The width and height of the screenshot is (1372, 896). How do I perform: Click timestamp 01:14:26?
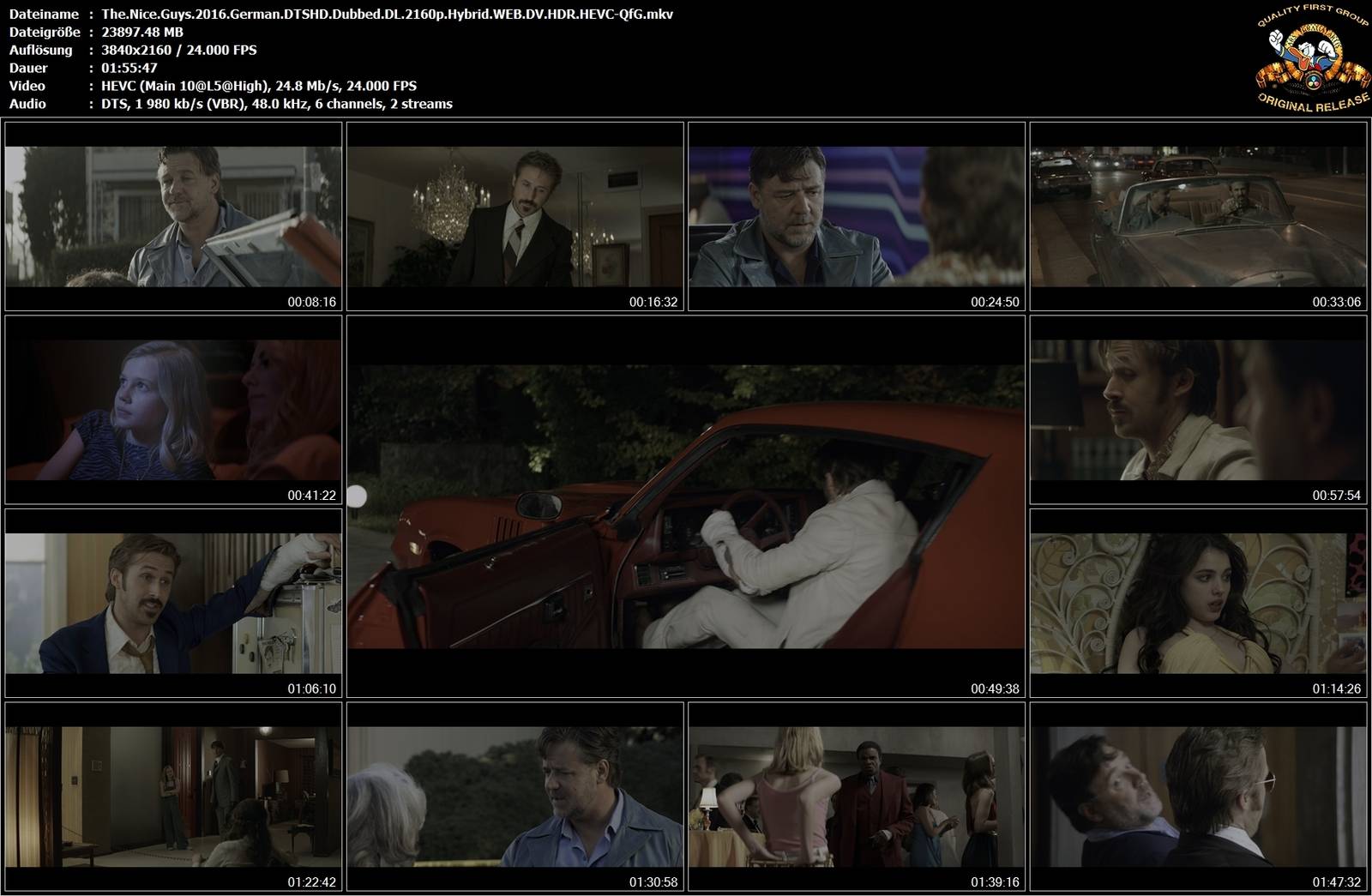point(1337,689)
